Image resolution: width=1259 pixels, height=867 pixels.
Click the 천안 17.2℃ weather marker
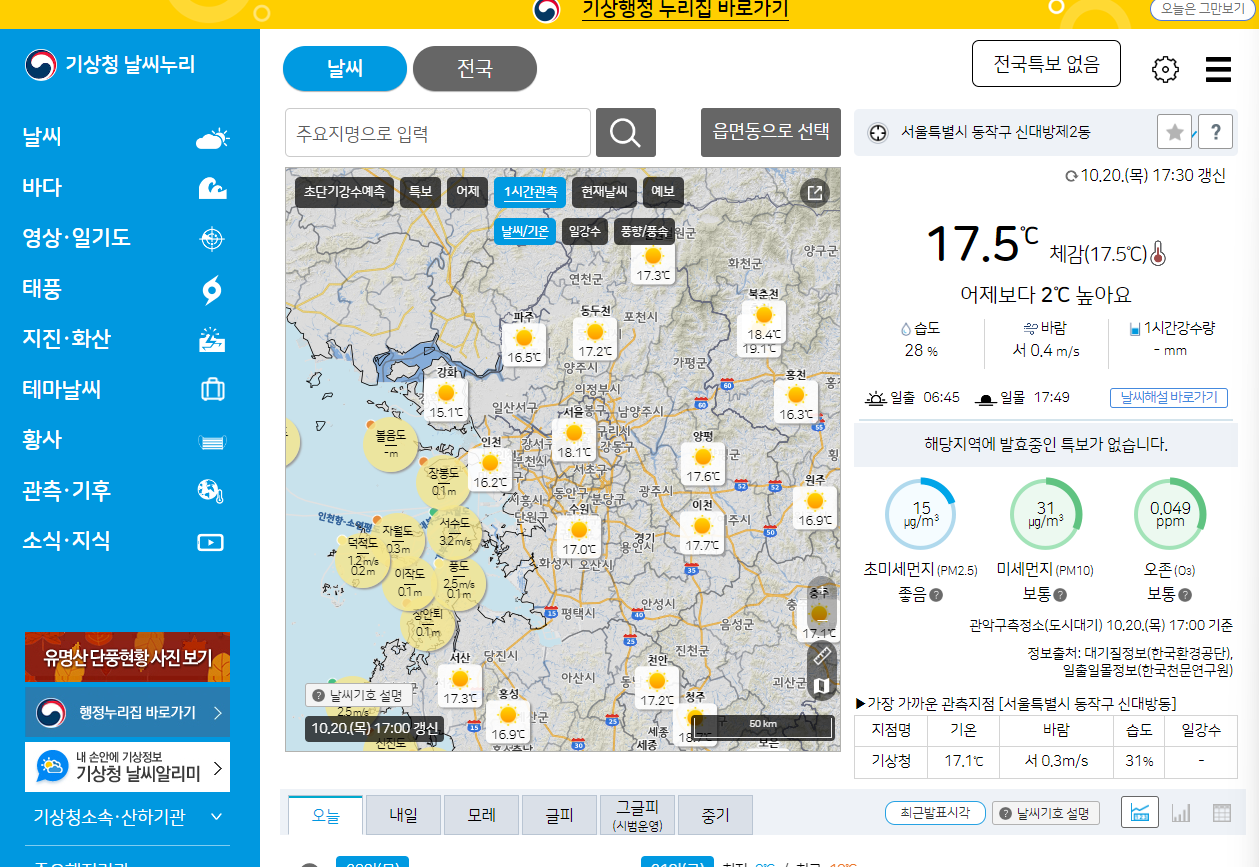click(657, 688)
